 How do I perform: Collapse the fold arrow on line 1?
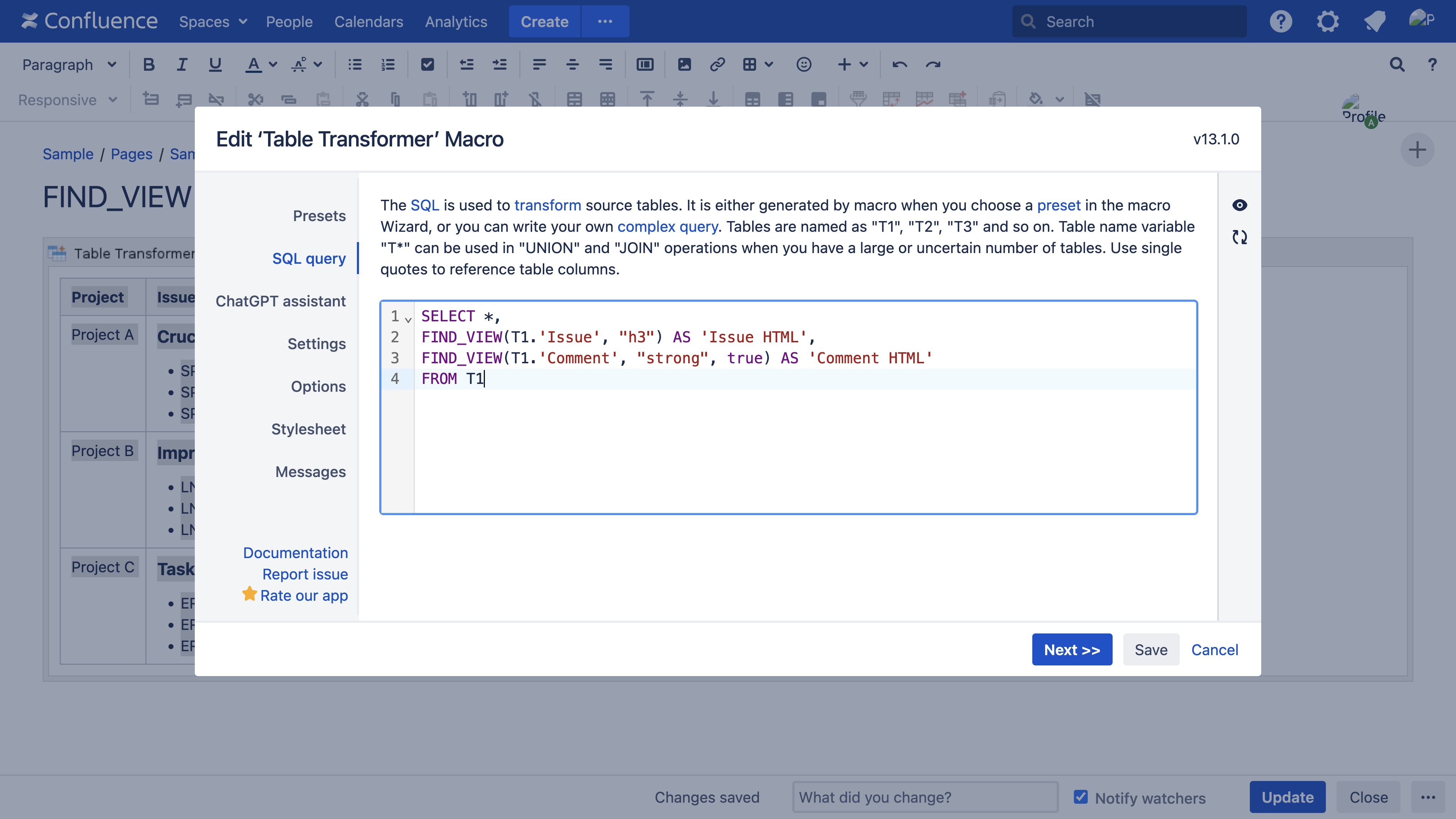tap(408, 320)
